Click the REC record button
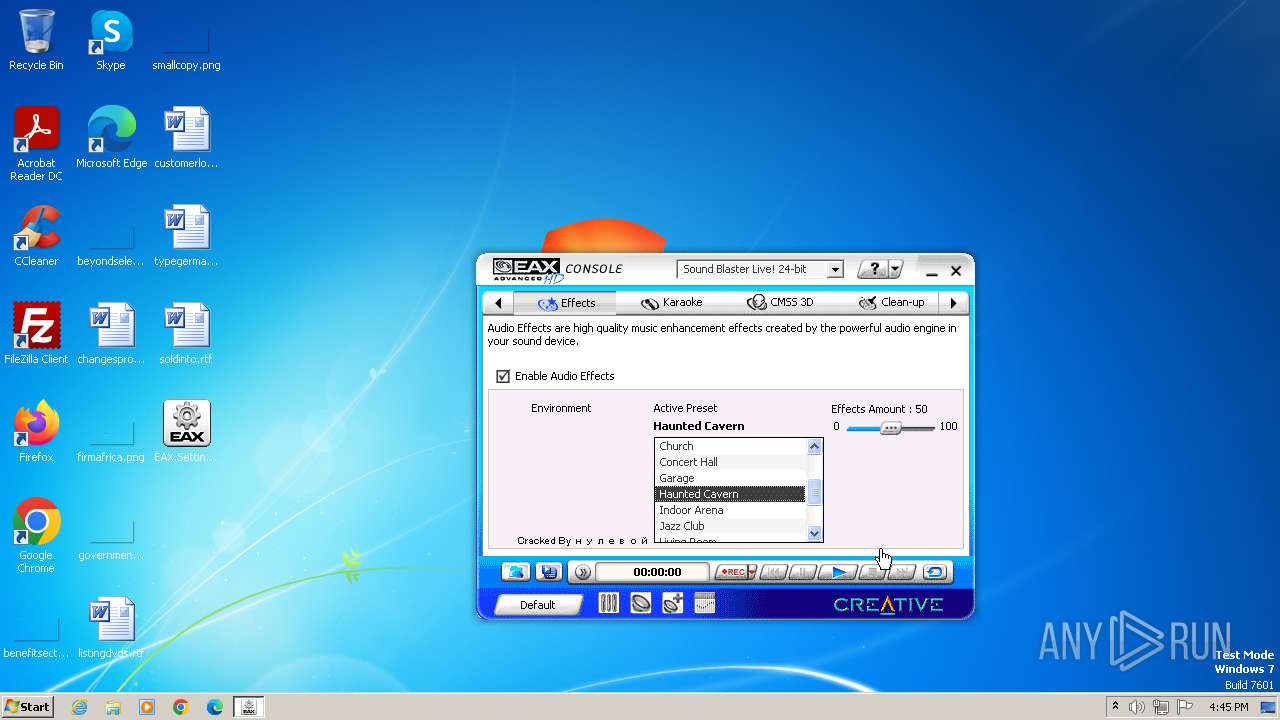Viewport: 1280px width, 720px height. click(732, 572)
